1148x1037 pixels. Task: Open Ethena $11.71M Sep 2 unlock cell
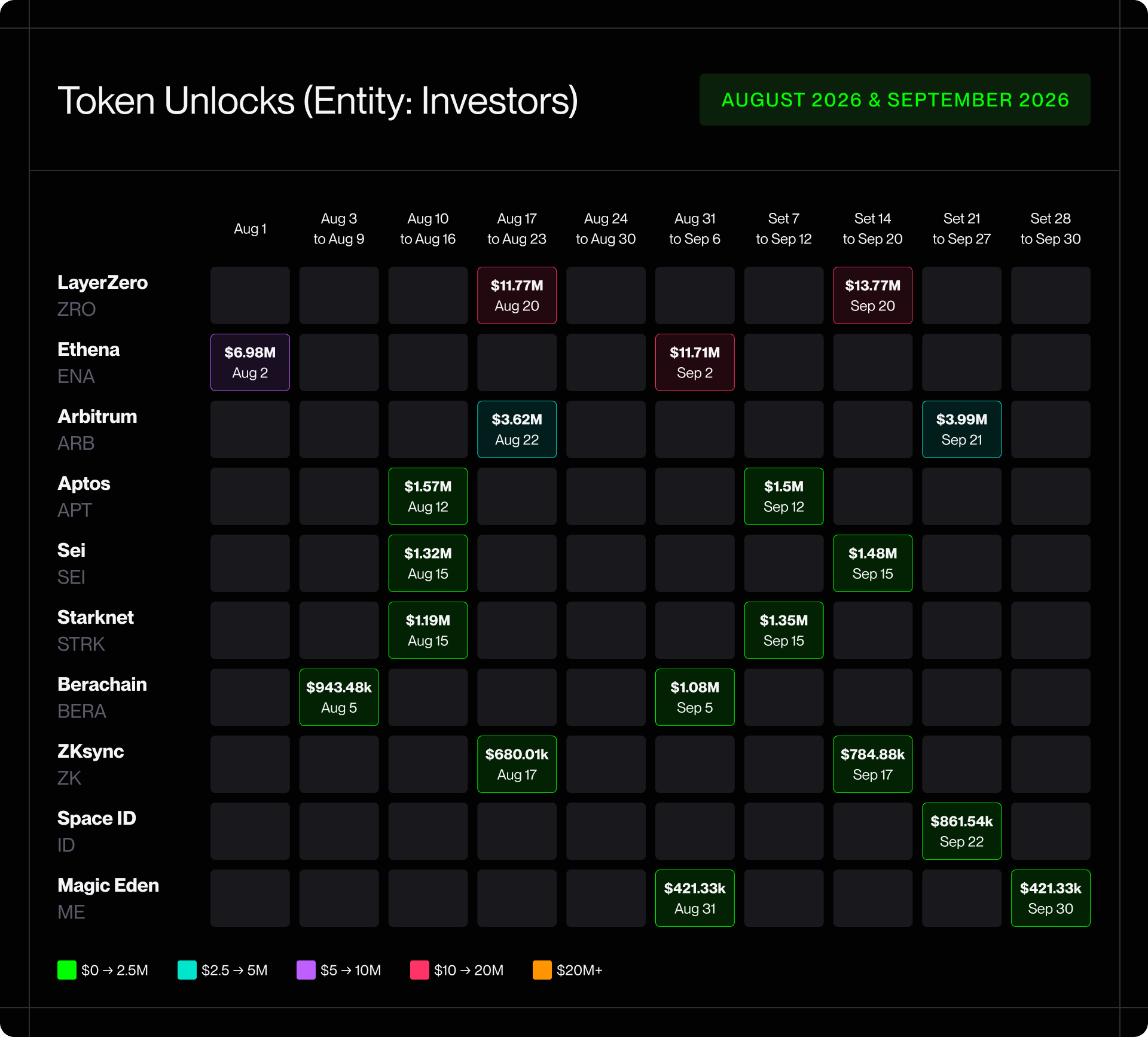point(695,362)
